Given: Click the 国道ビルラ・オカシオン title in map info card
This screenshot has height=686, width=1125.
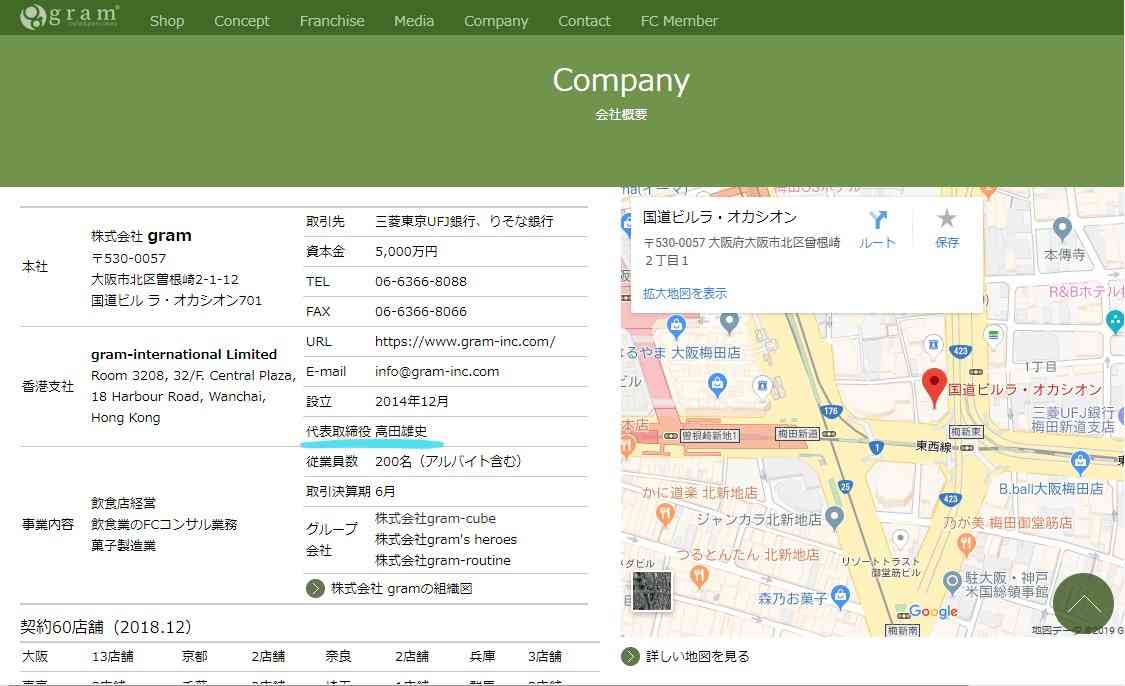Looking at the screenshot, I should pyautogui.click(x=720, y=217).
